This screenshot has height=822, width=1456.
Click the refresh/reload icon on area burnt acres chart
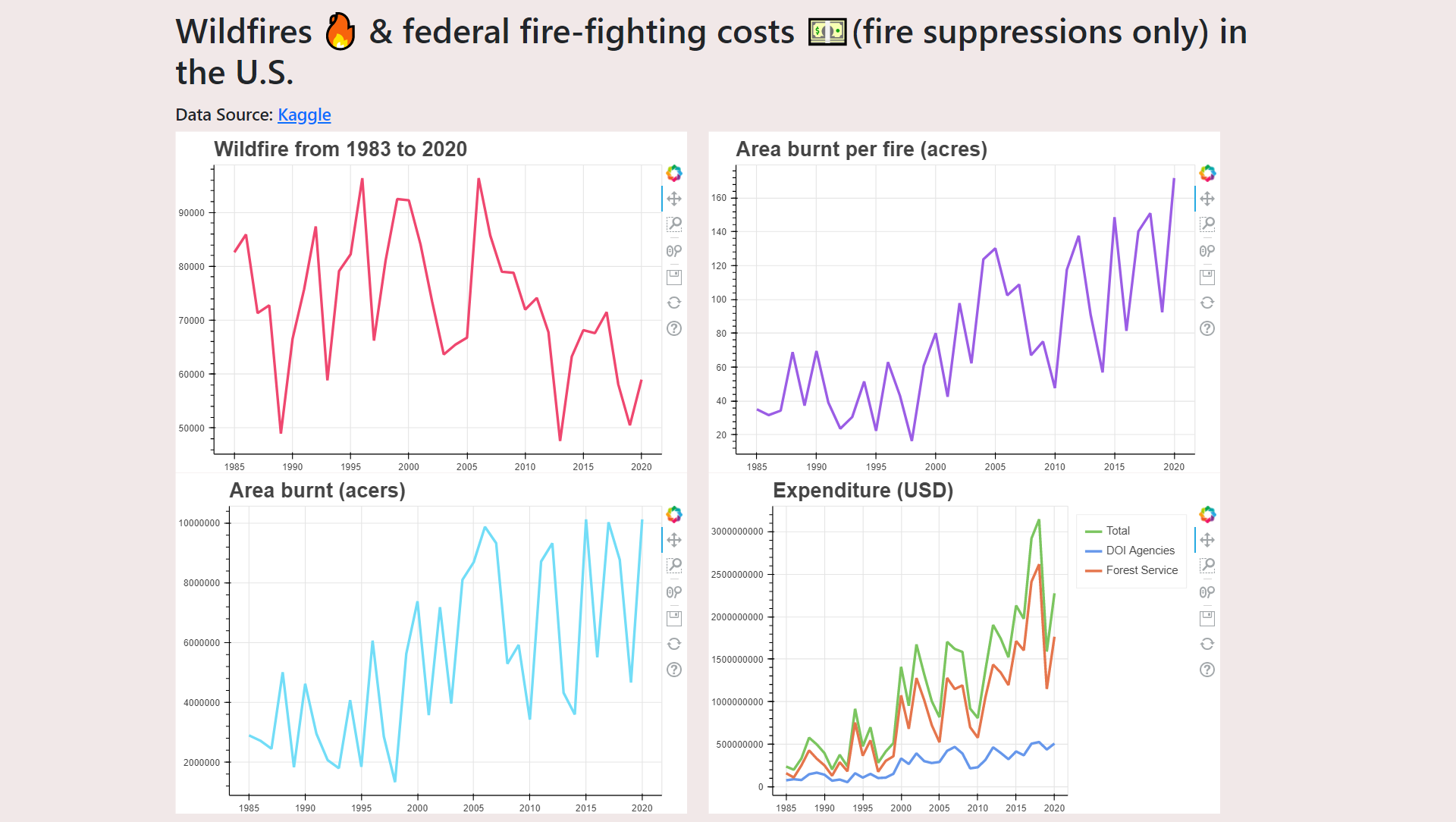(674, 644)
